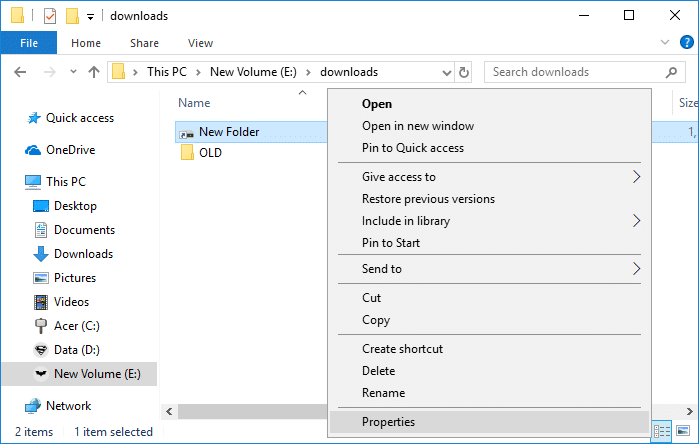Choose Properties from the context menu
Viewport: 699px width, 444px height.
[388, 422]
